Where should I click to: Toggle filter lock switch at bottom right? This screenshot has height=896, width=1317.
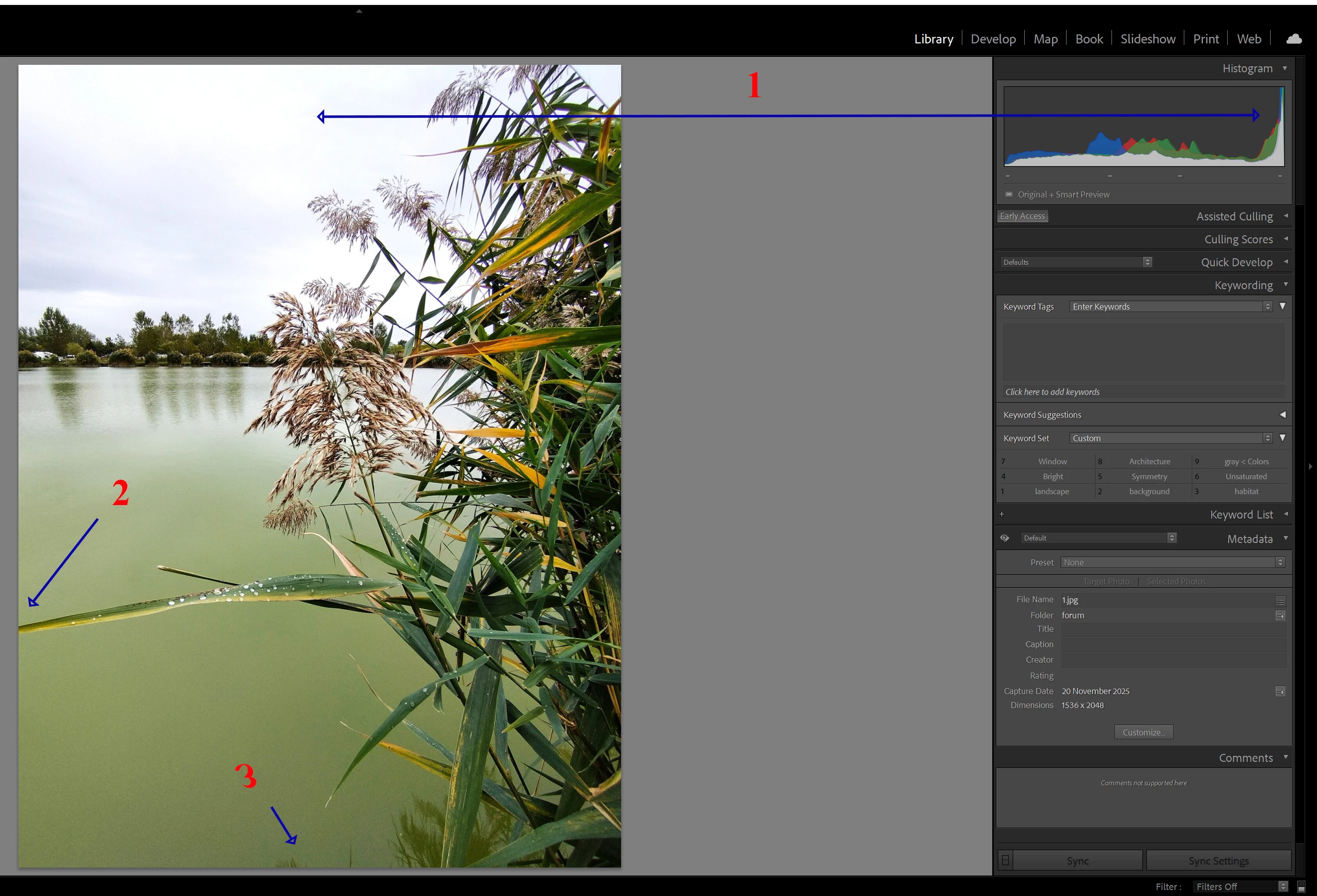click(x=1301, y=888)
